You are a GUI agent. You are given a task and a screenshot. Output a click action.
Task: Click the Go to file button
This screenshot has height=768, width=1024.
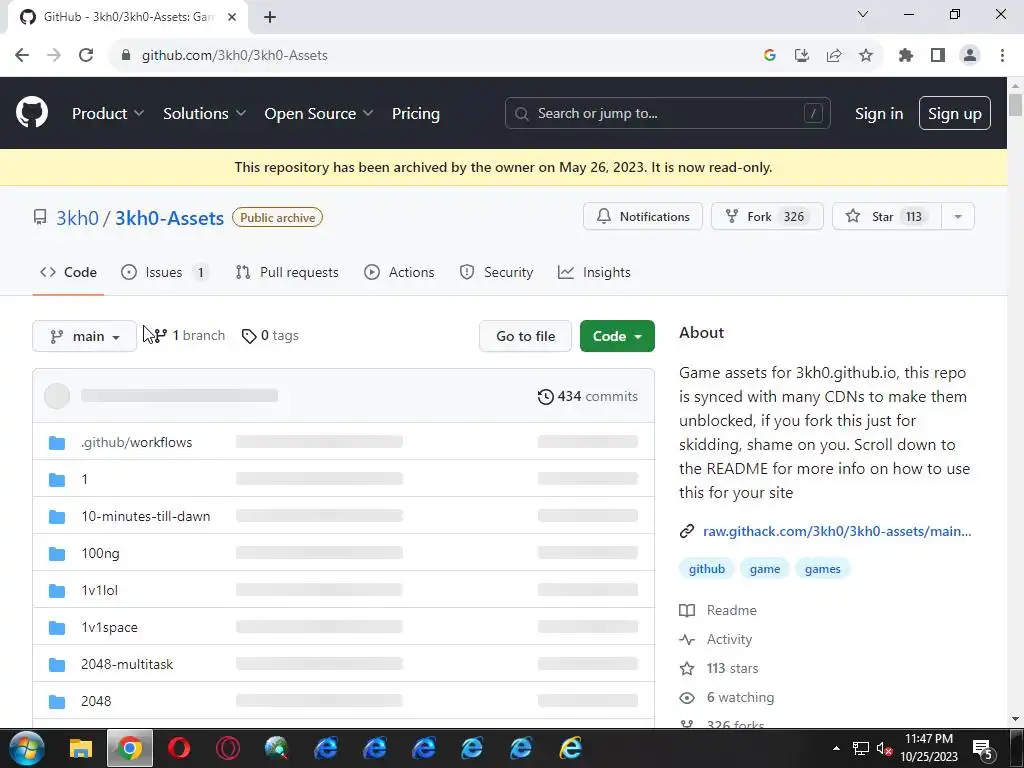(525, 336)
